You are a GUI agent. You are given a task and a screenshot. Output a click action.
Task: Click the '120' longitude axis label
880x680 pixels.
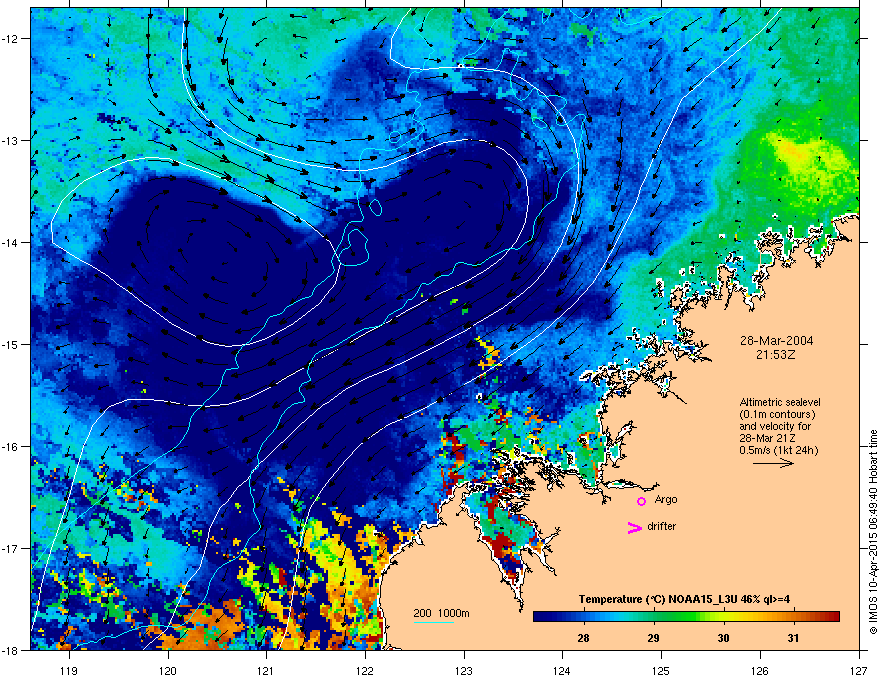168,670
